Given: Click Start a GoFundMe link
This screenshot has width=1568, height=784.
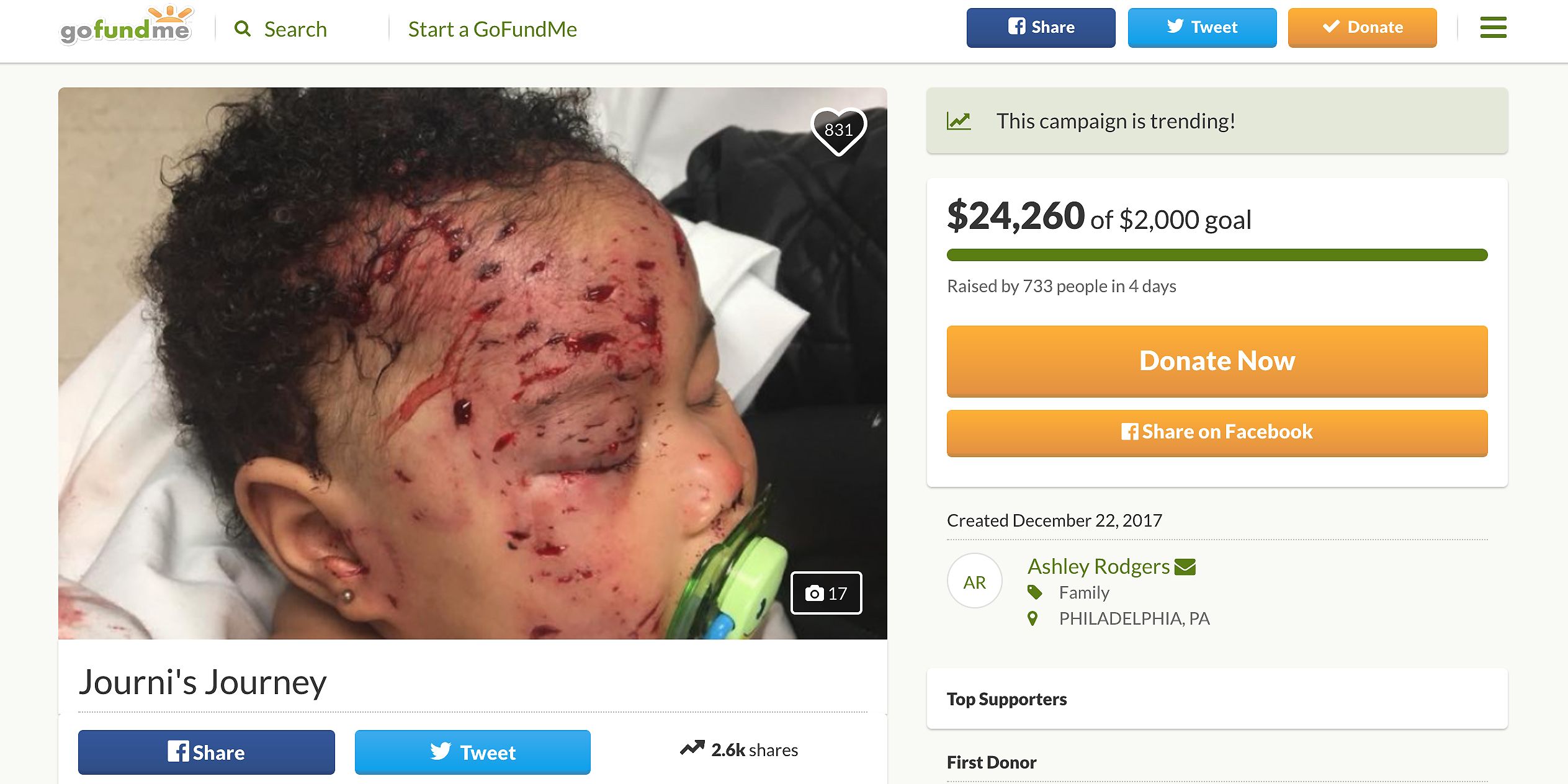Looking at the screenshot, I should [492, 29].
